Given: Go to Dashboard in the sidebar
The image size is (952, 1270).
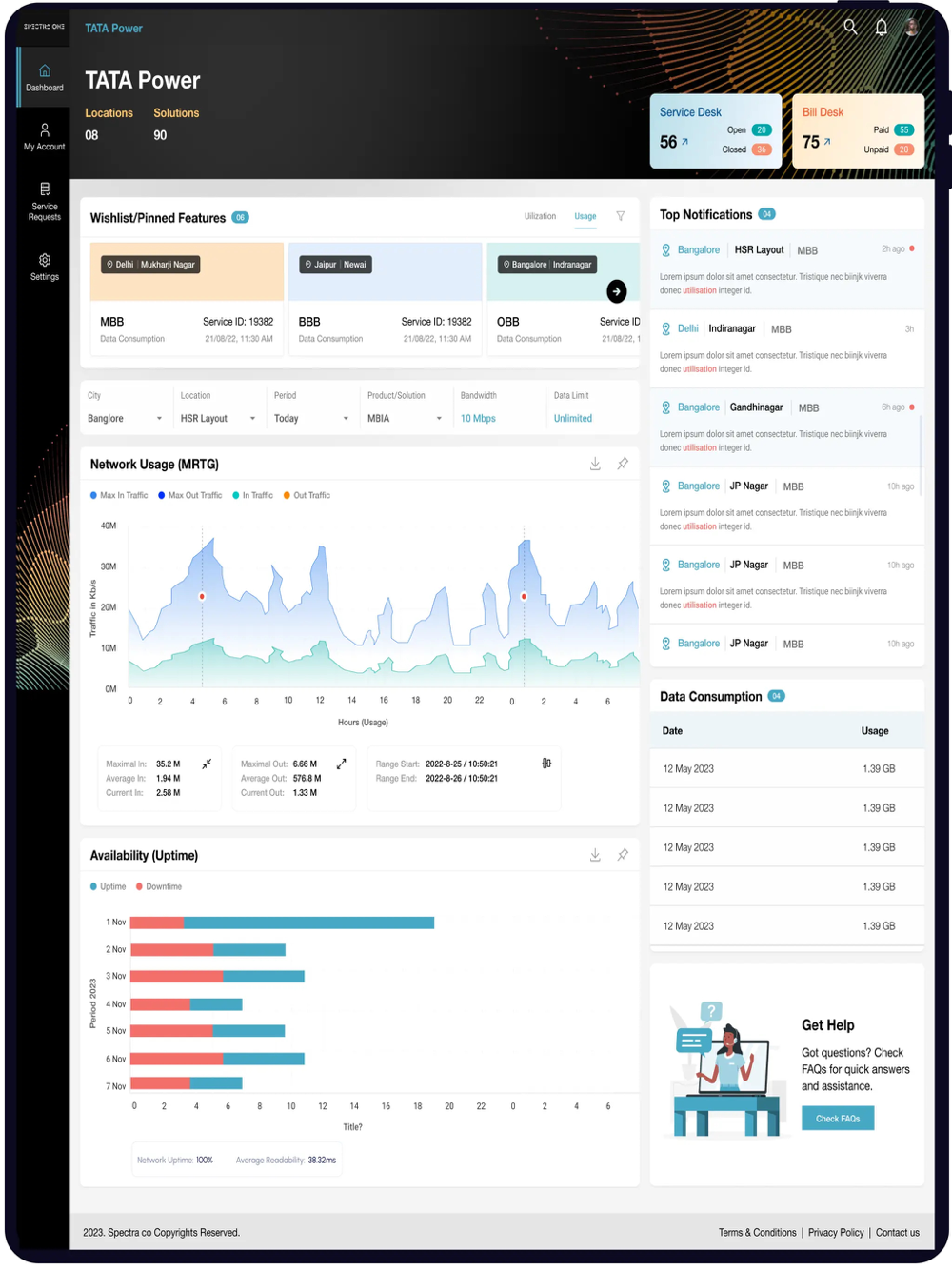Looking at the screenshot, I should pos(45,78).
